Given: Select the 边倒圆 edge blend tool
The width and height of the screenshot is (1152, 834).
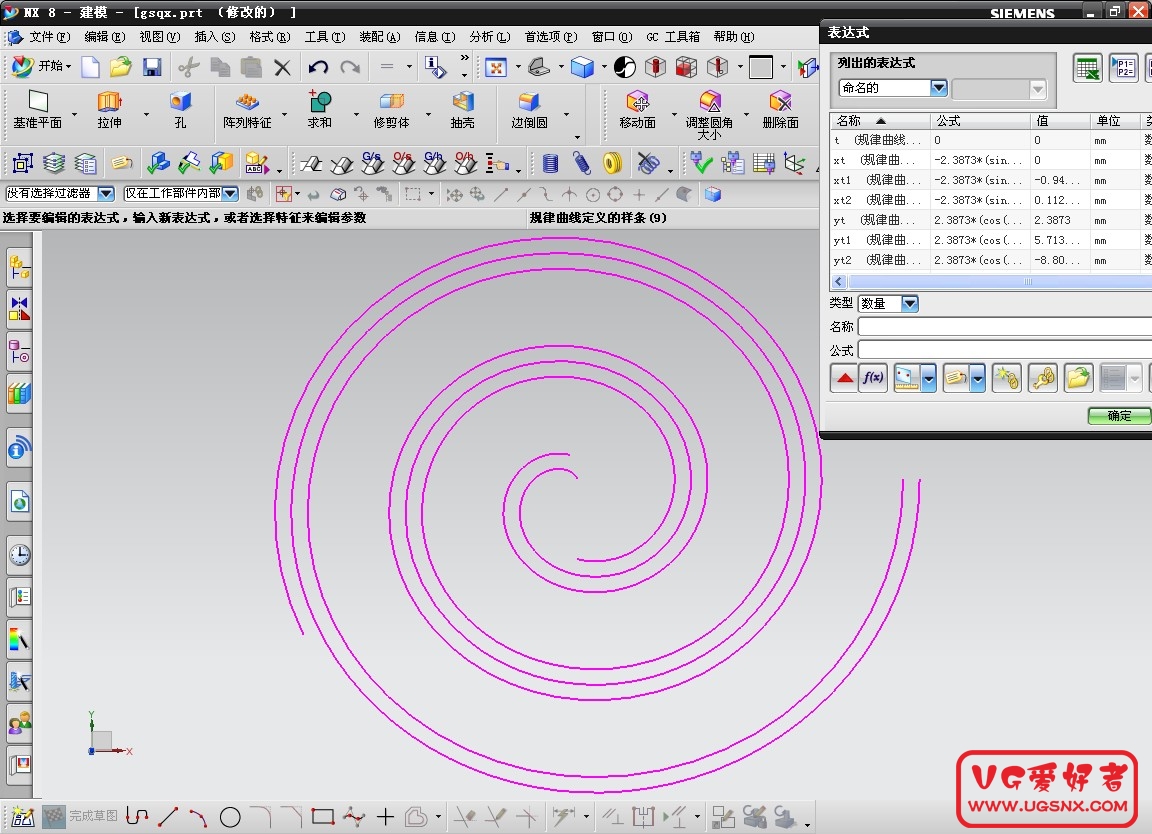Looking at the screenshot, I should (529, 109).
